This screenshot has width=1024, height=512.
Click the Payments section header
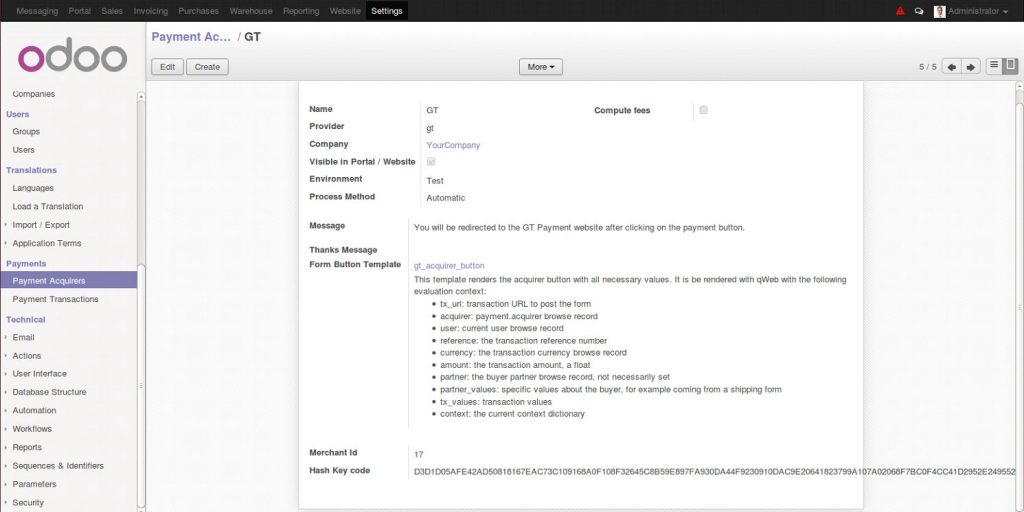tap(26, 263)
